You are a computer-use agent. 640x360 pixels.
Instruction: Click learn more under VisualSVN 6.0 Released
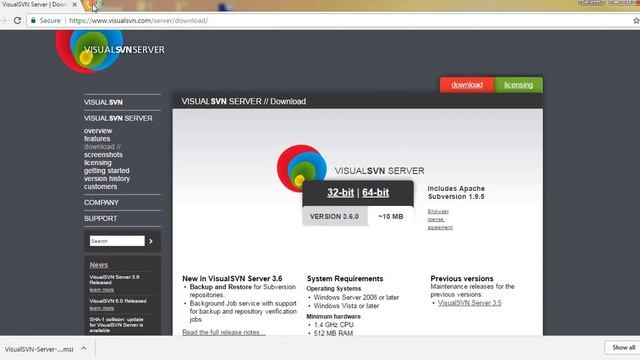point(102,308)
